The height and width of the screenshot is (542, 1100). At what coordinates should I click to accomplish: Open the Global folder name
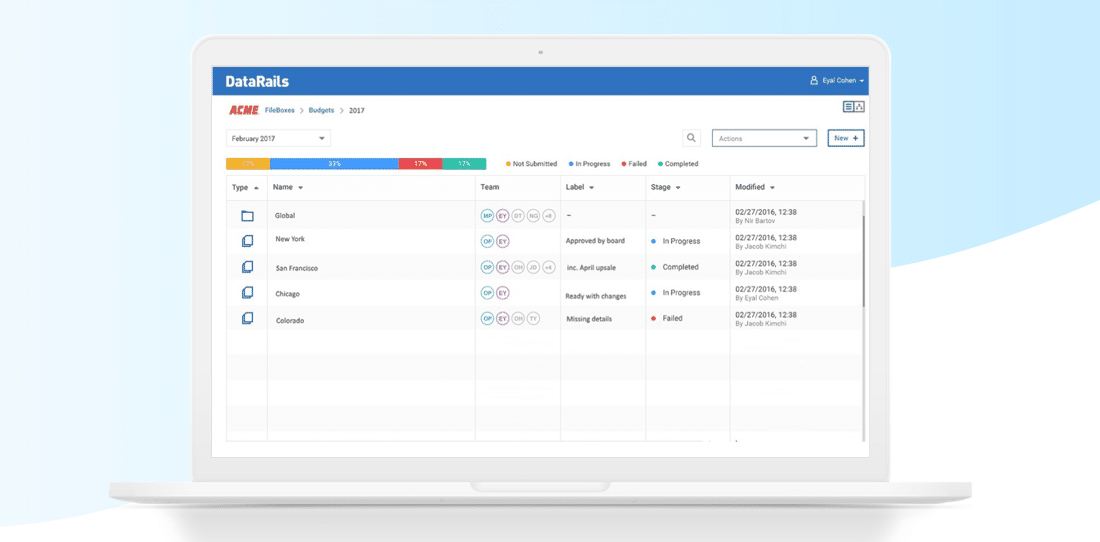285,216
